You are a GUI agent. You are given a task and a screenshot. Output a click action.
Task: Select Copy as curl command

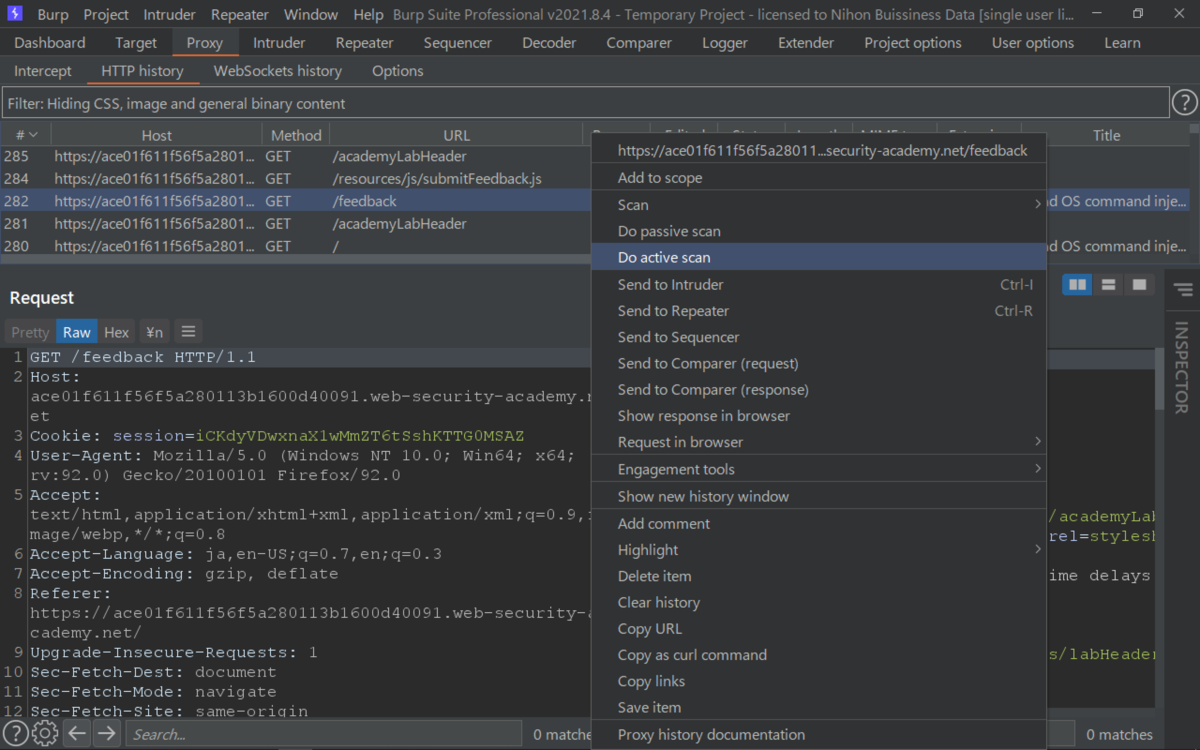click(818, 655)
